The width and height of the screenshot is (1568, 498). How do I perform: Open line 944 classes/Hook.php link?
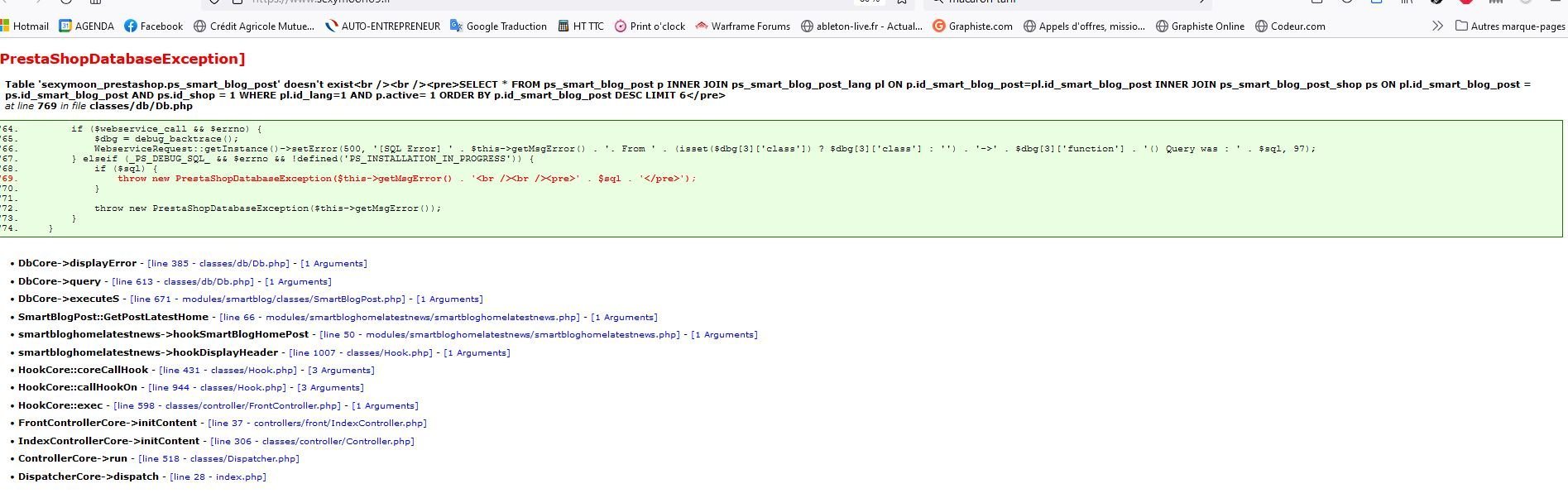(217, 388)
